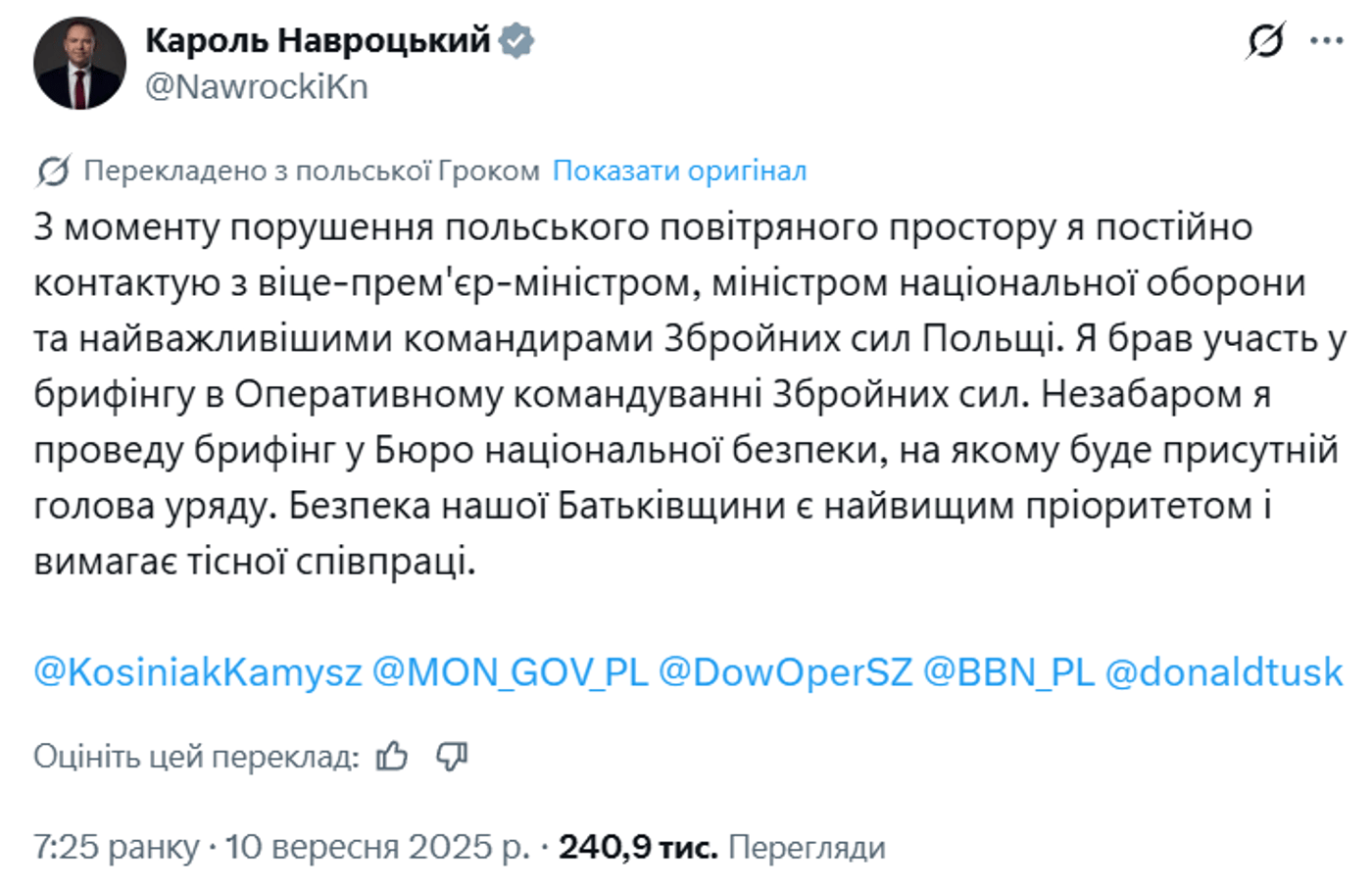Open the @NawrockiKn profile handle
The image size is (1372, 890).
[x=256, y=86]
